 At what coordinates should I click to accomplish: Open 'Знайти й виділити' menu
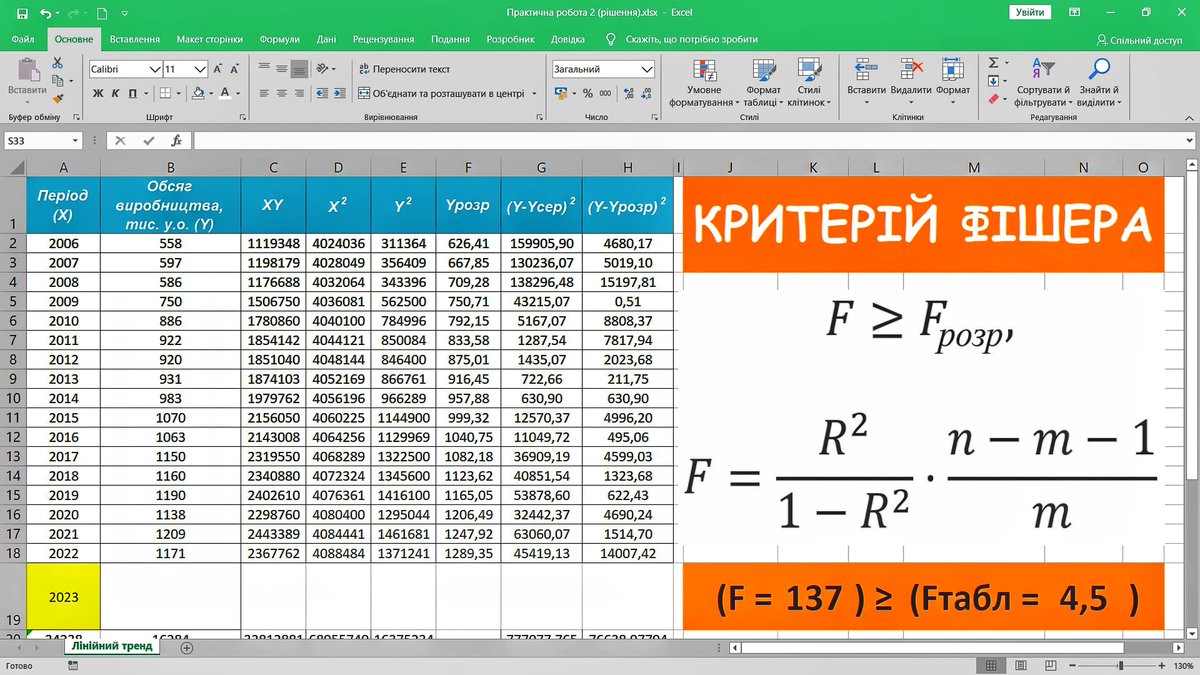[x=1098, y=81]
